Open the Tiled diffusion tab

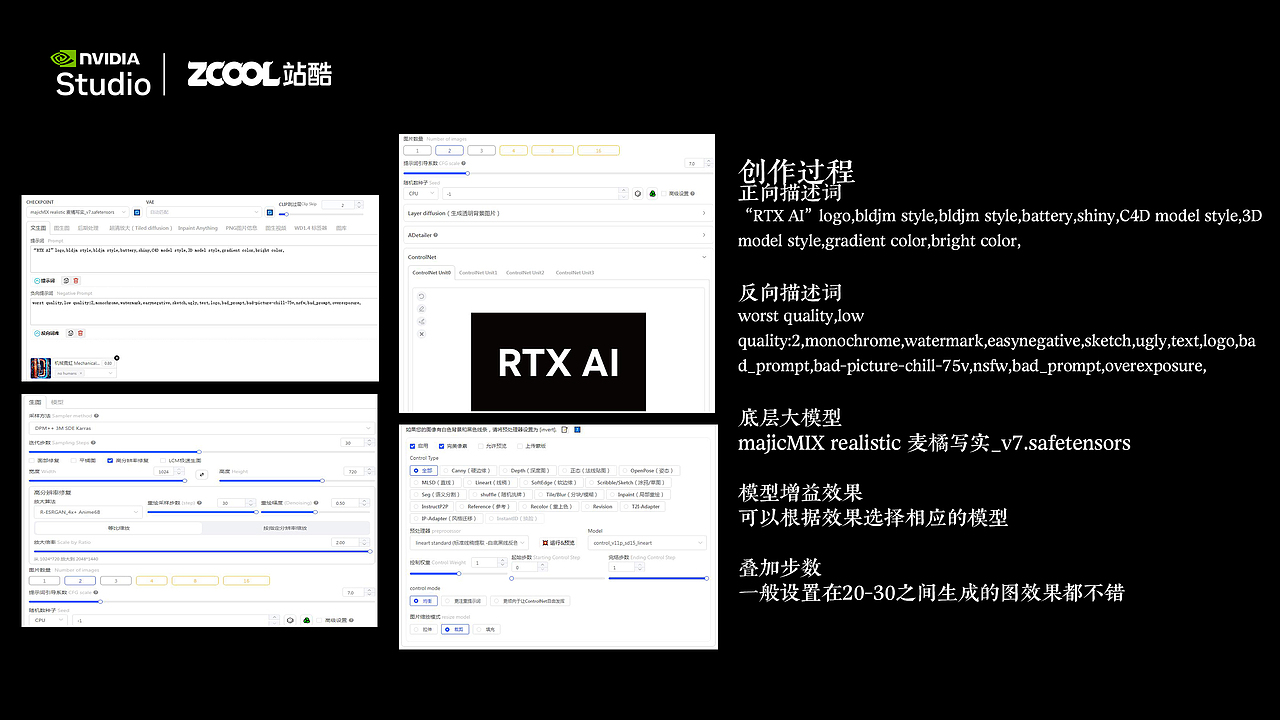click(141, 228)
